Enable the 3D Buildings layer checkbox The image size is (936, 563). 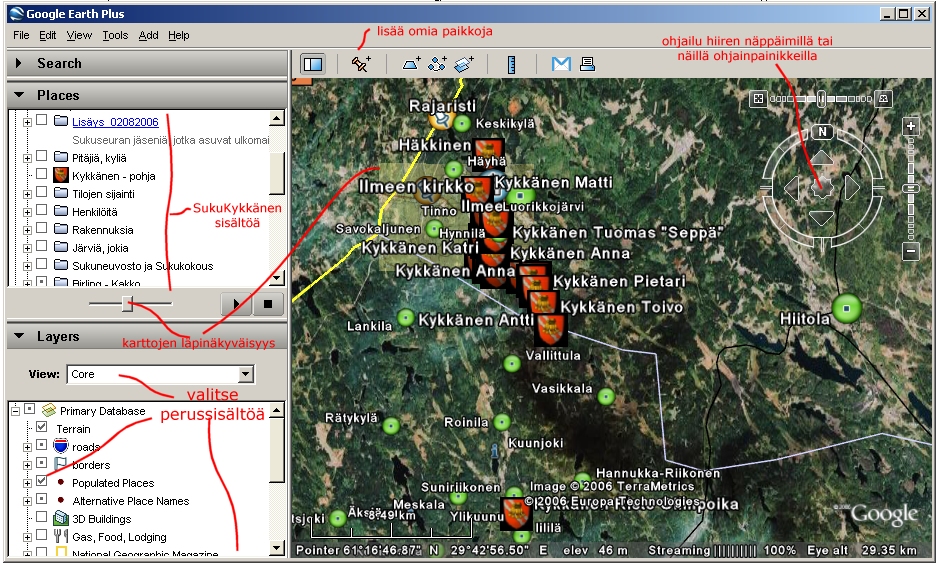click(41, 516)
